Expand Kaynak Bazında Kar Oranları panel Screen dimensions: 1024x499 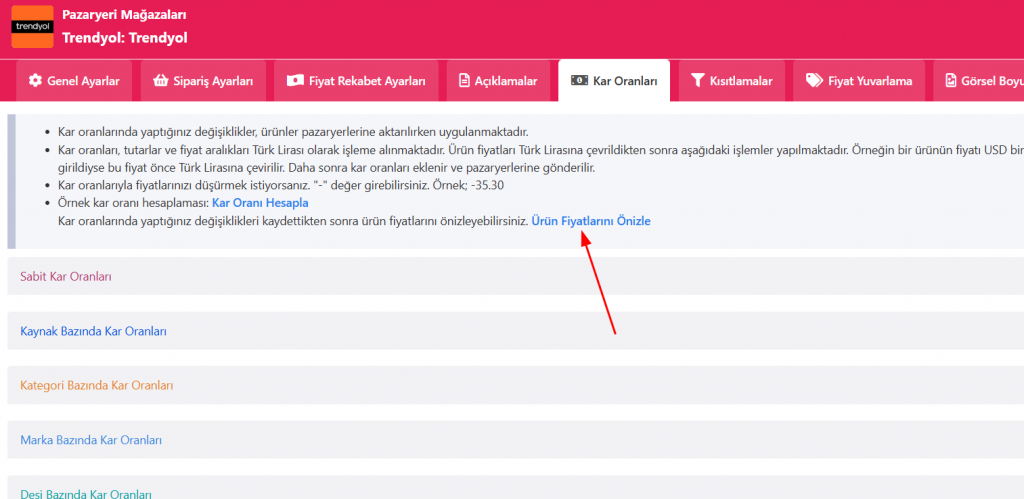93,331
